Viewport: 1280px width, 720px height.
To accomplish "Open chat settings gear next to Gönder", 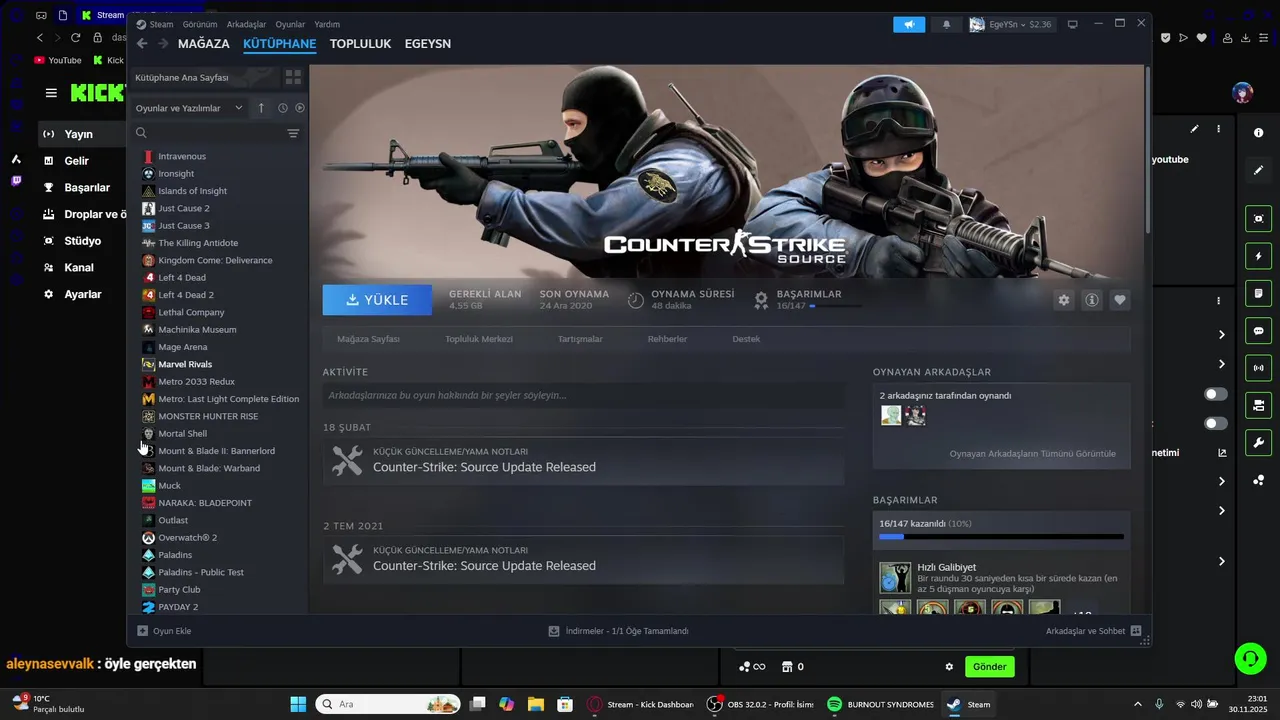I will tap(949, 666).
